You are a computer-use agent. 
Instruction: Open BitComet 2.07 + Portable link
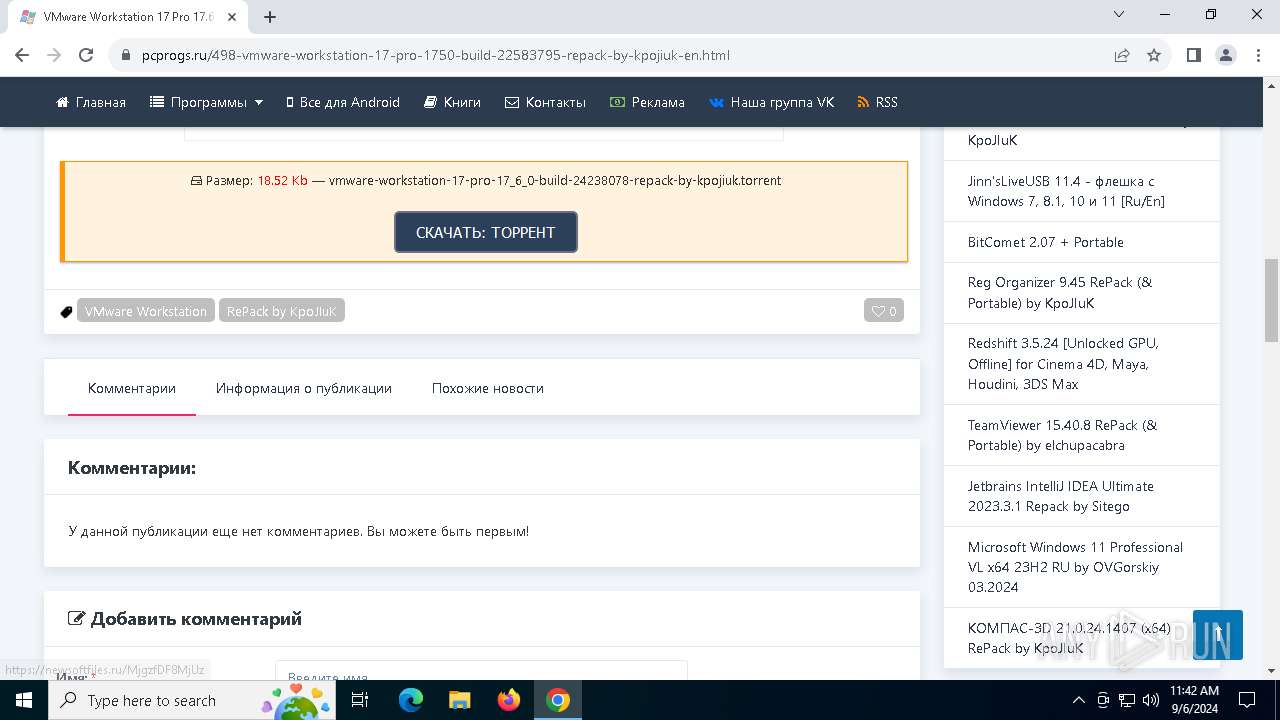[1046, 242]
